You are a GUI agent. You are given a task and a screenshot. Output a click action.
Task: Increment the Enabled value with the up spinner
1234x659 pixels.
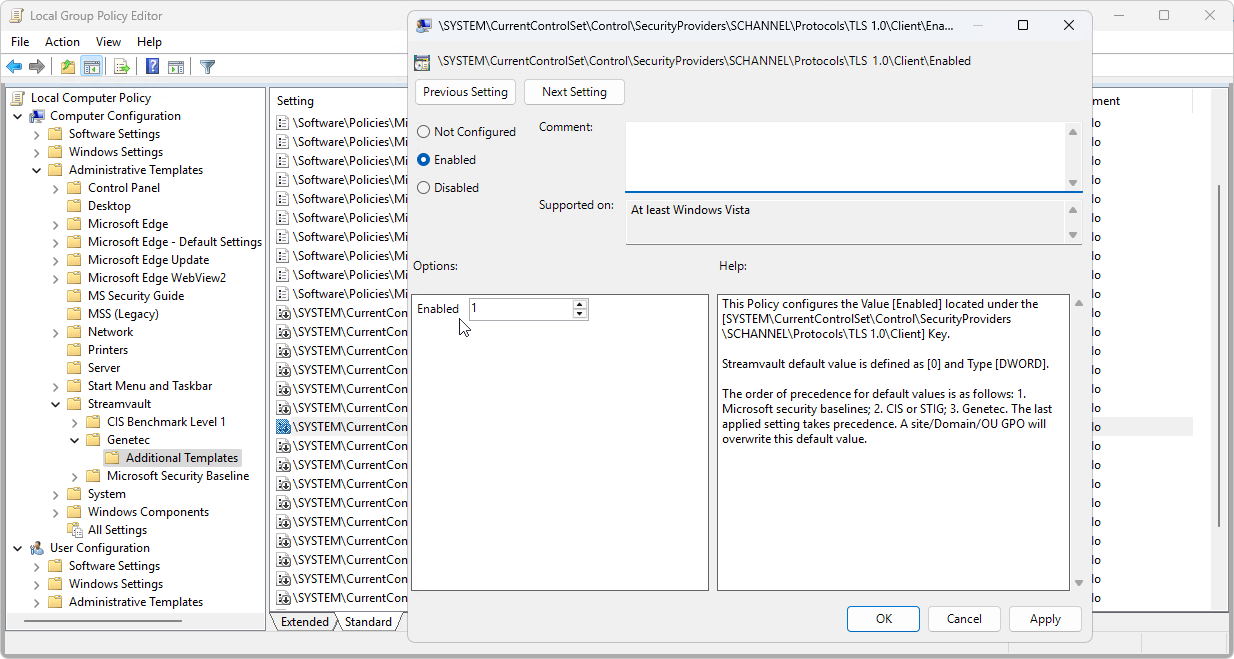(x=580, y=305)
